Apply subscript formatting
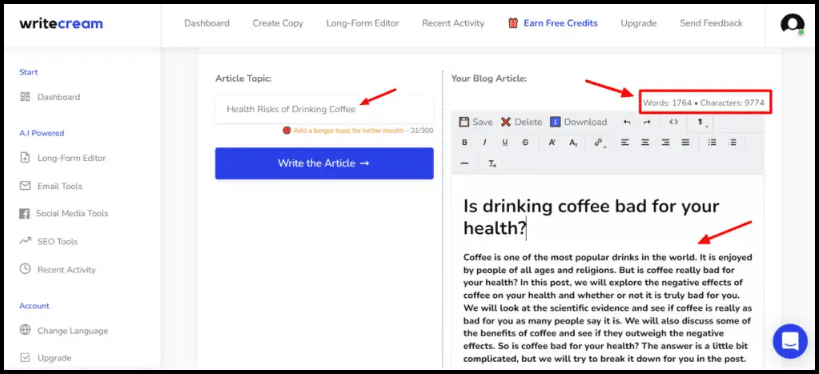819x374 pixels. (x=573, y=143)
